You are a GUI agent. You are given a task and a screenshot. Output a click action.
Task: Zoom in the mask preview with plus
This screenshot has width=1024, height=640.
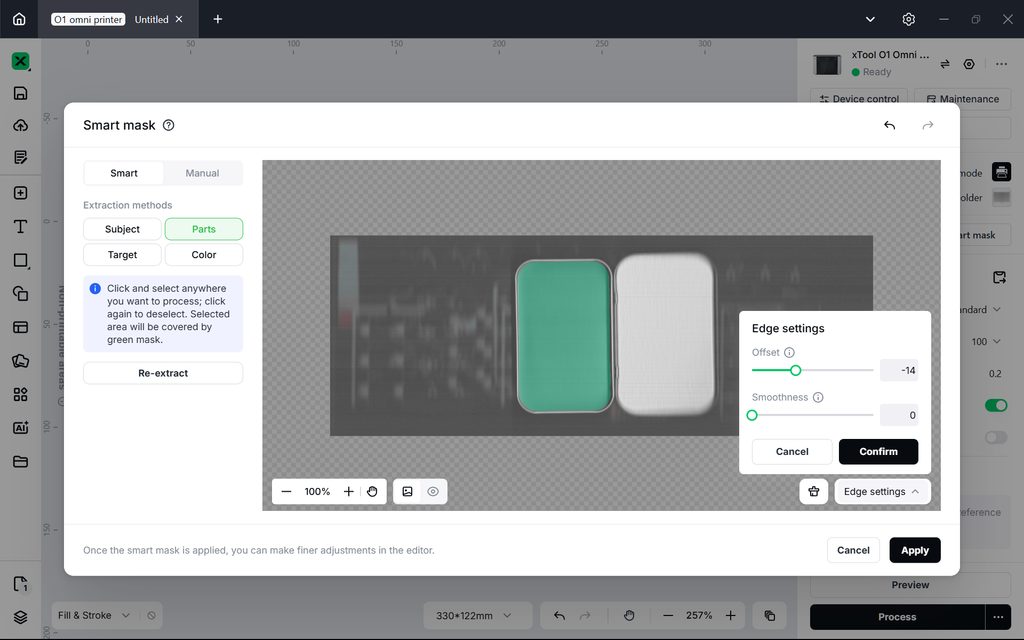click(x=349, y=492)
